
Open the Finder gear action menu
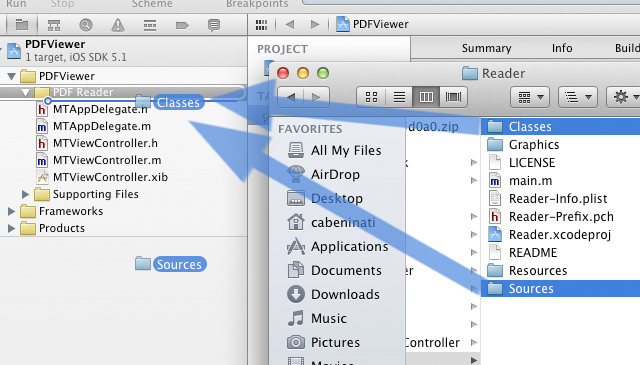pyautogui.click(x=624, y=97)
